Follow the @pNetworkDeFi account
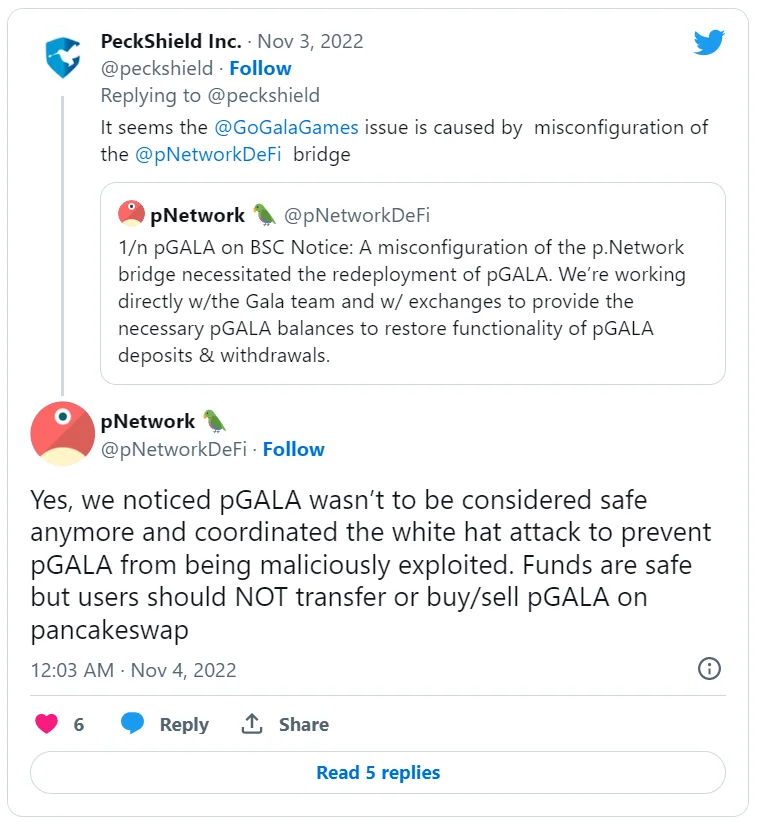 coord(293,449)
